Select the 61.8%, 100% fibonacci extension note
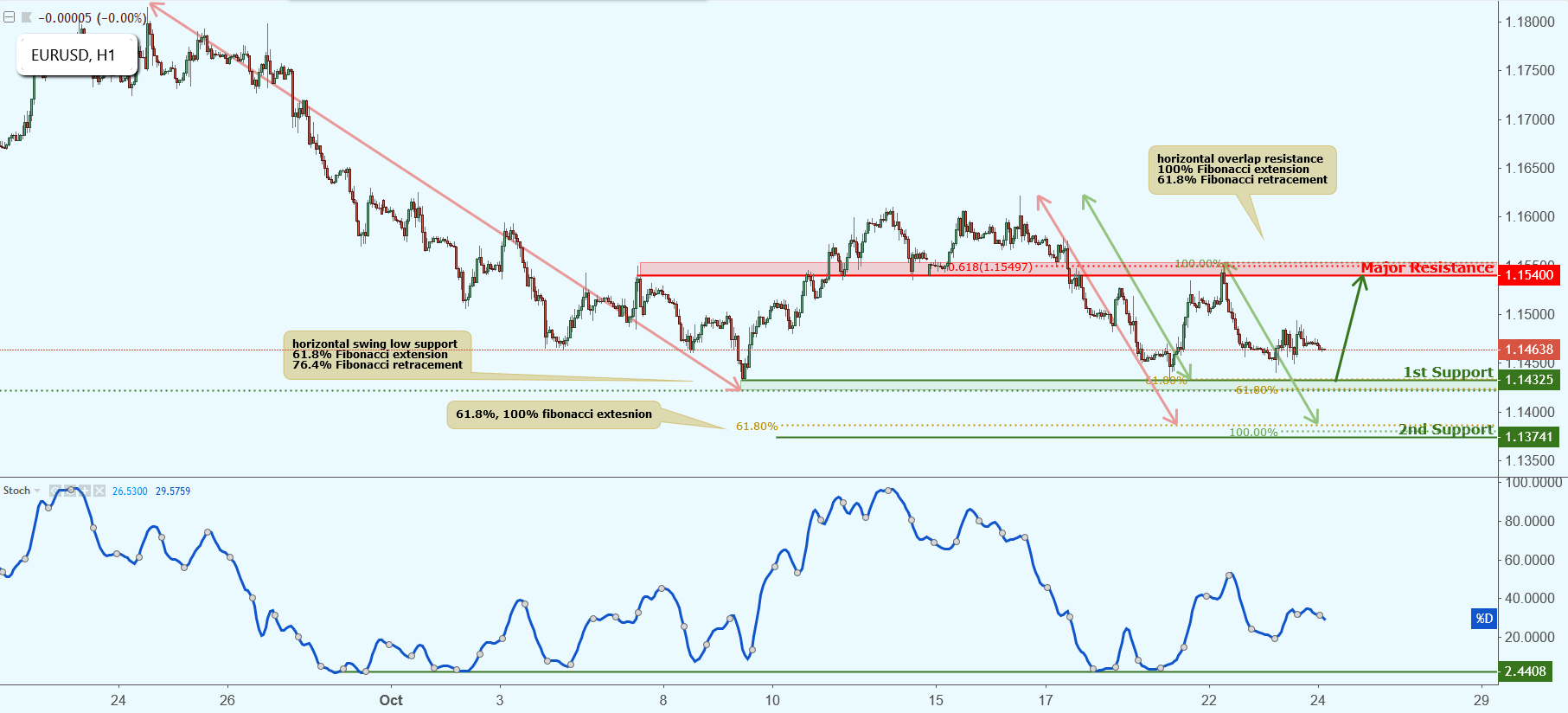The height and width of the screenshot is (713, 1568). click(x=554, y=414)
